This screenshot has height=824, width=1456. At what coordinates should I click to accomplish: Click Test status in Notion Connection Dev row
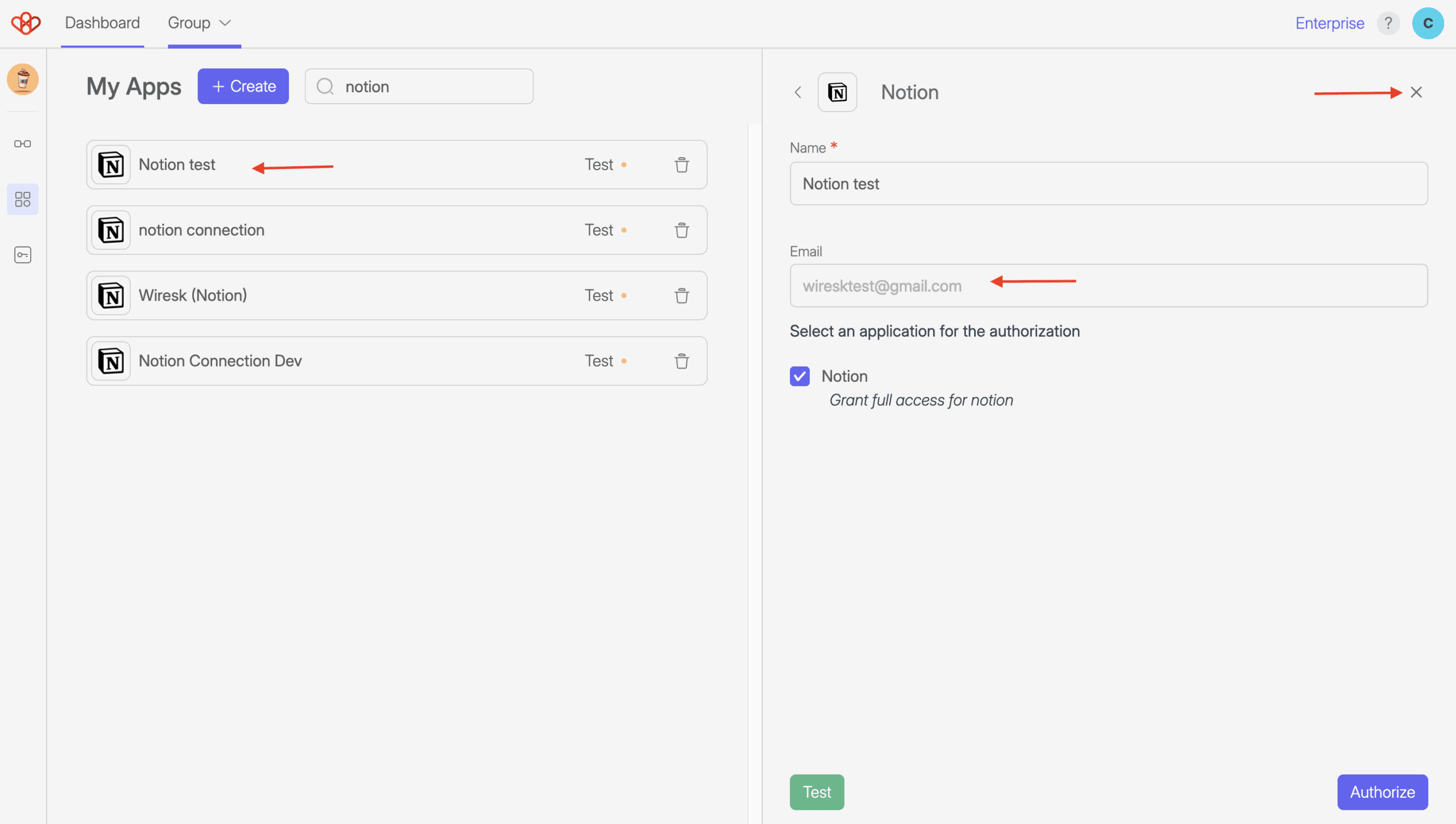coord(606,361)
